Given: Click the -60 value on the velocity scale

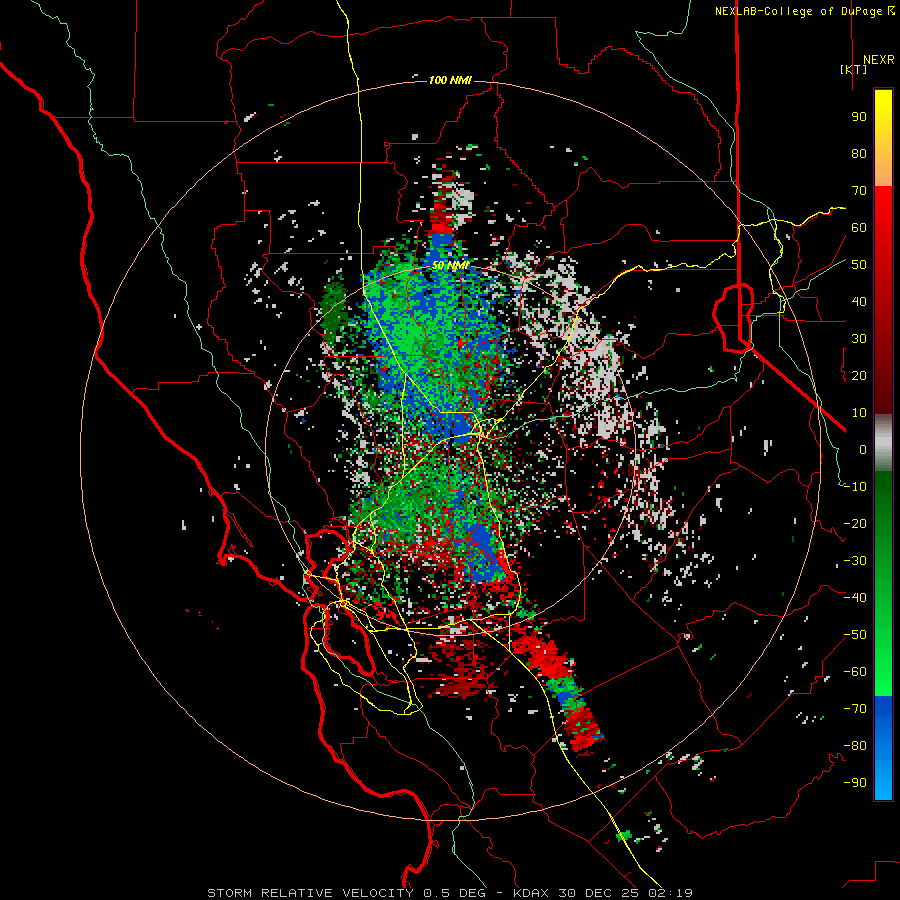Looking at the screenshot, I should point(855,672).
